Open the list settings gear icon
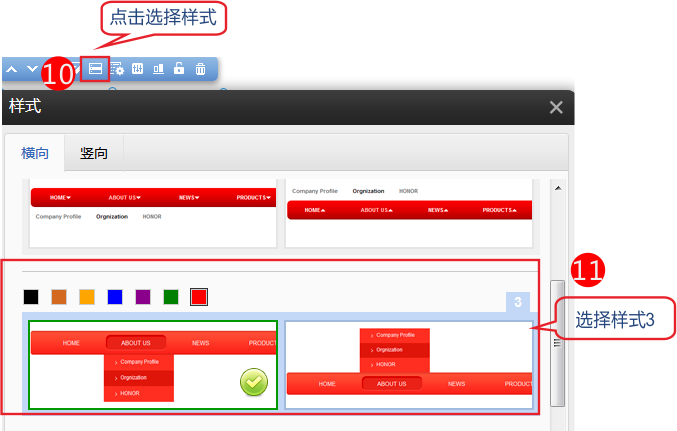677x431 pixels. [x=117, y=69]
